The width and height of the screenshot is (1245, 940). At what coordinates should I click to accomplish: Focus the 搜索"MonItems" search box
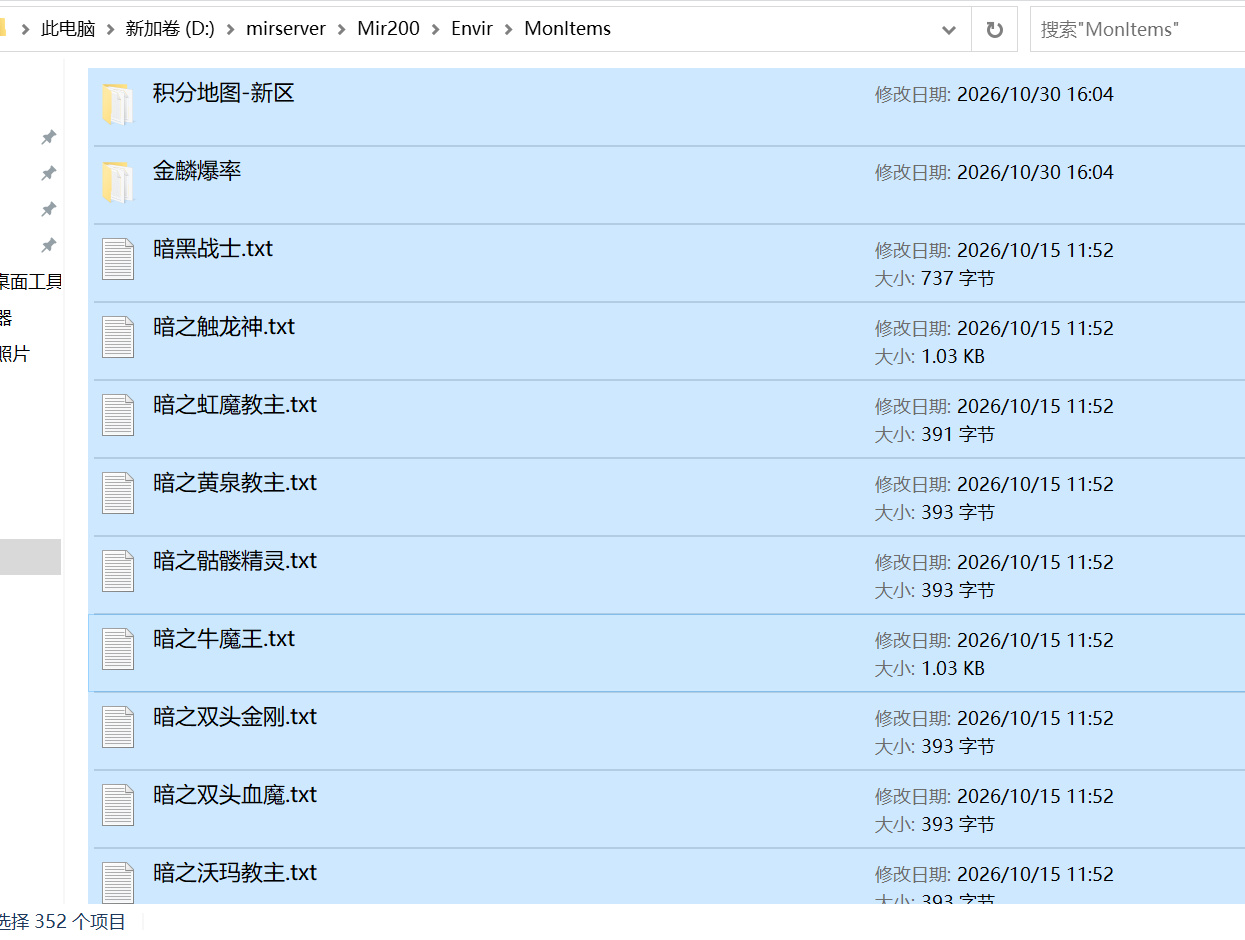[x=1137, y=29]
